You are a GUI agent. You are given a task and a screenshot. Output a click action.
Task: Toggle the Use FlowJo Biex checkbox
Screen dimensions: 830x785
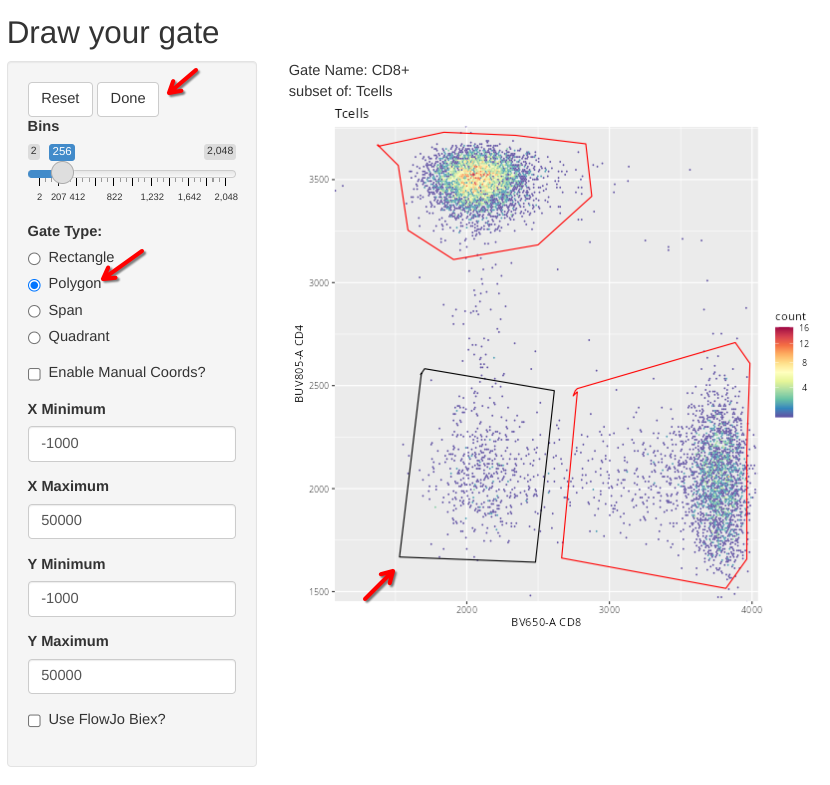35,721
